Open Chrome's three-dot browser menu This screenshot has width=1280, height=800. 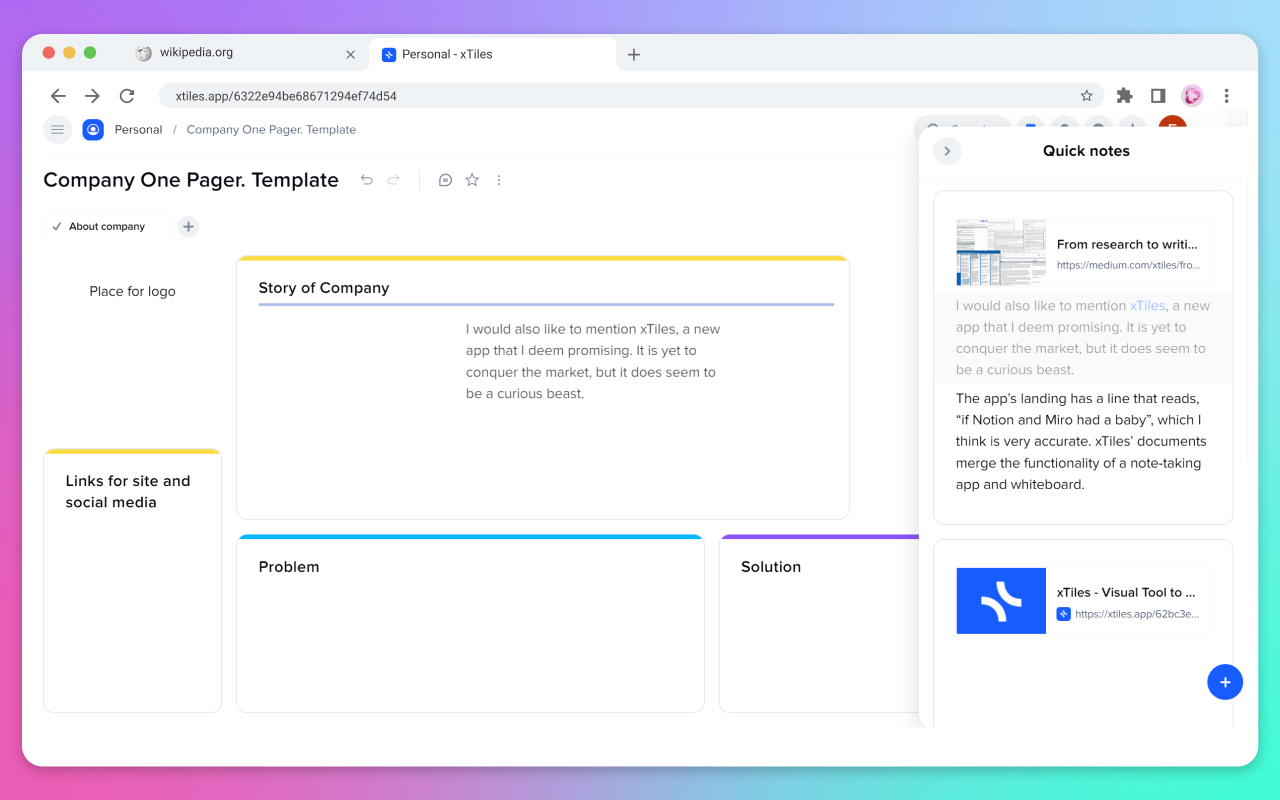(x=1227, y=95)
